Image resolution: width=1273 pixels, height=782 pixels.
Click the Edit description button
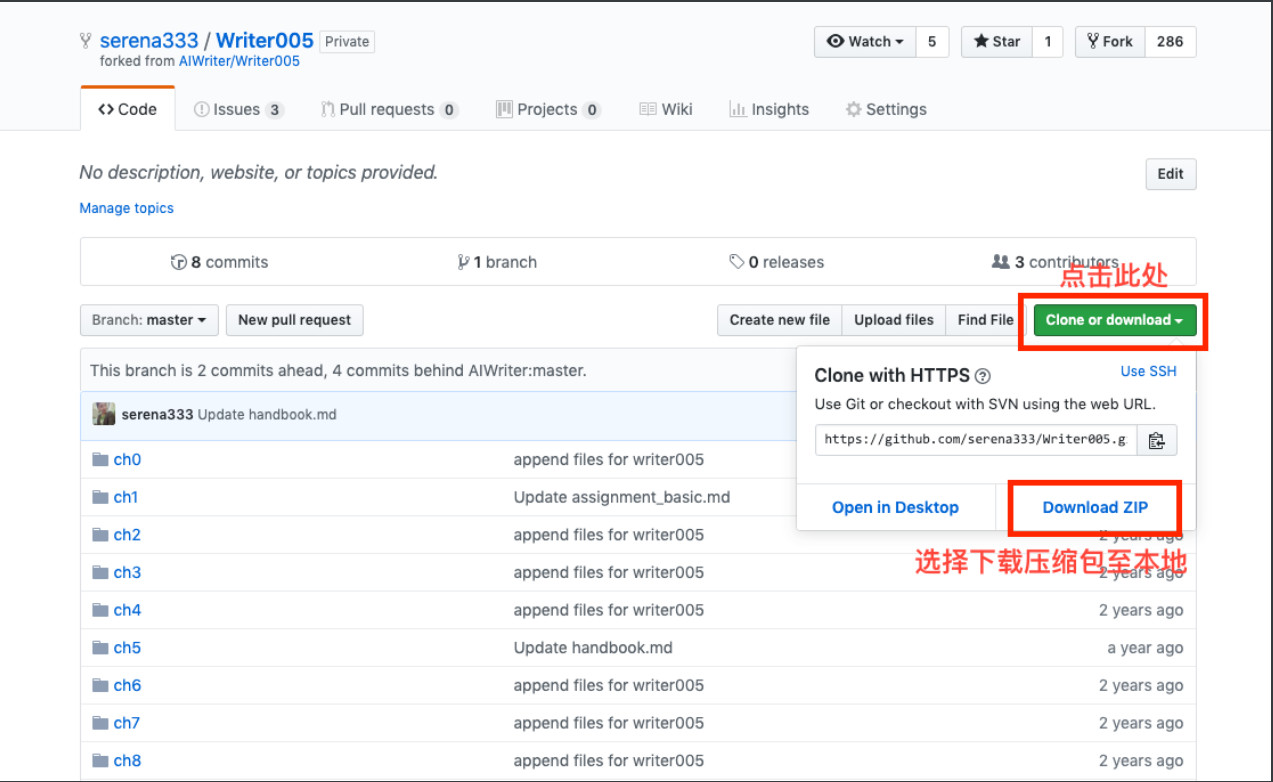click(x=1171, y=173)
